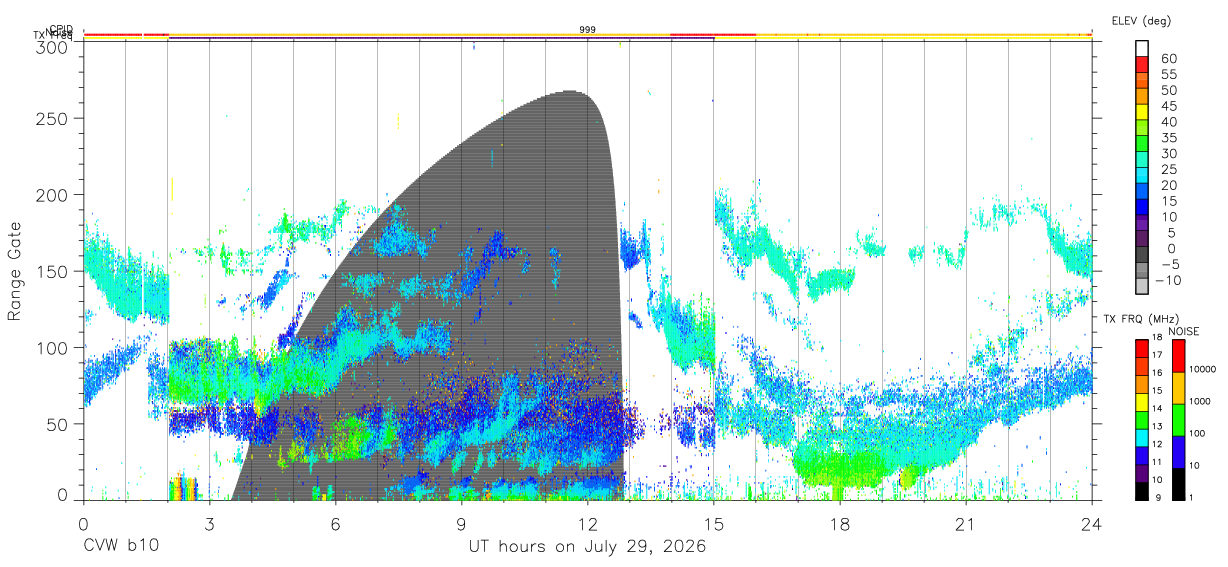Image resolution: width=1228 pixels, height=567 pixels.
Task: Click the white top segment of ELEV bar
Action: 1142,48
